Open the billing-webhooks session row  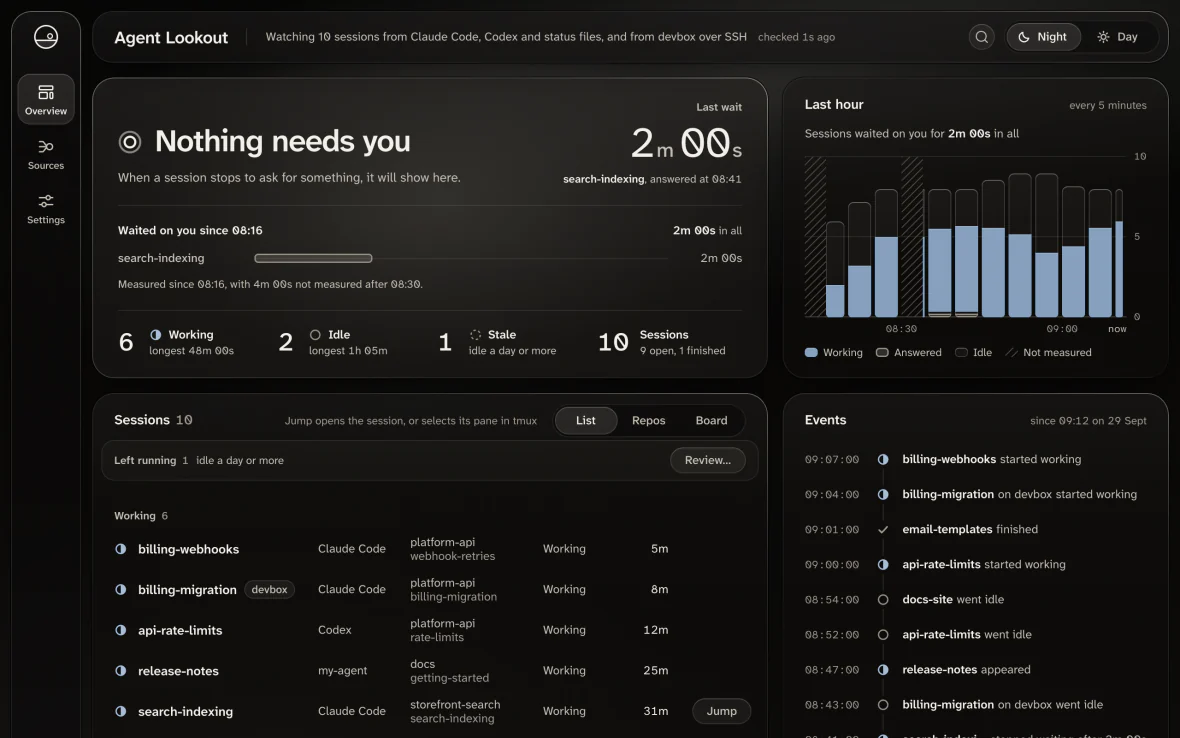(430, 549)
